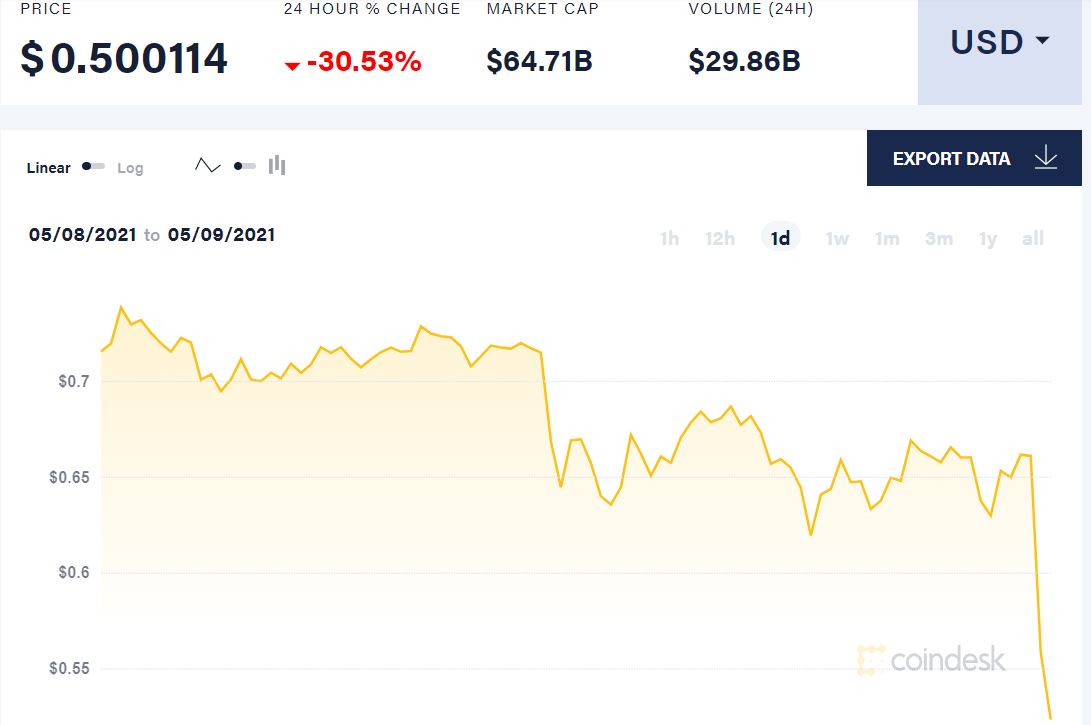1091x725 pixels.
Task: Select the 1h time range tab
Action: (669, 239)
